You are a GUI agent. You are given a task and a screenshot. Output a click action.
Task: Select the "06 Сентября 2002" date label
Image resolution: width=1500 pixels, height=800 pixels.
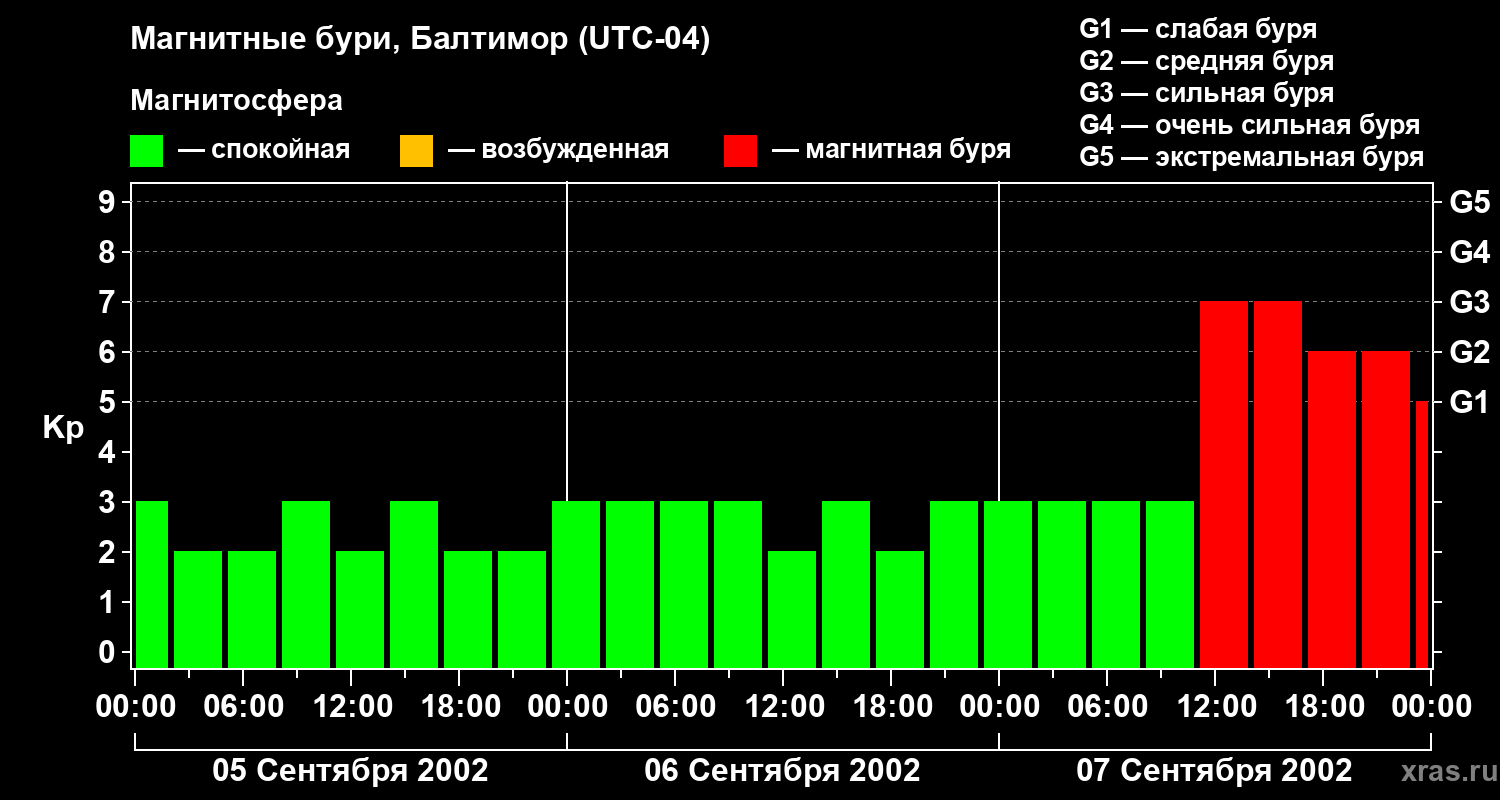783,771
